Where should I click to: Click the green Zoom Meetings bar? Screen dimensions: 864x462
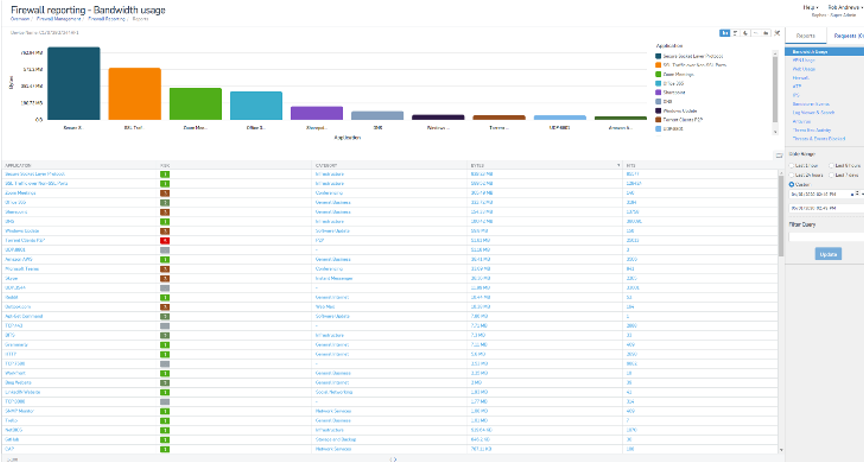[196, 104]
